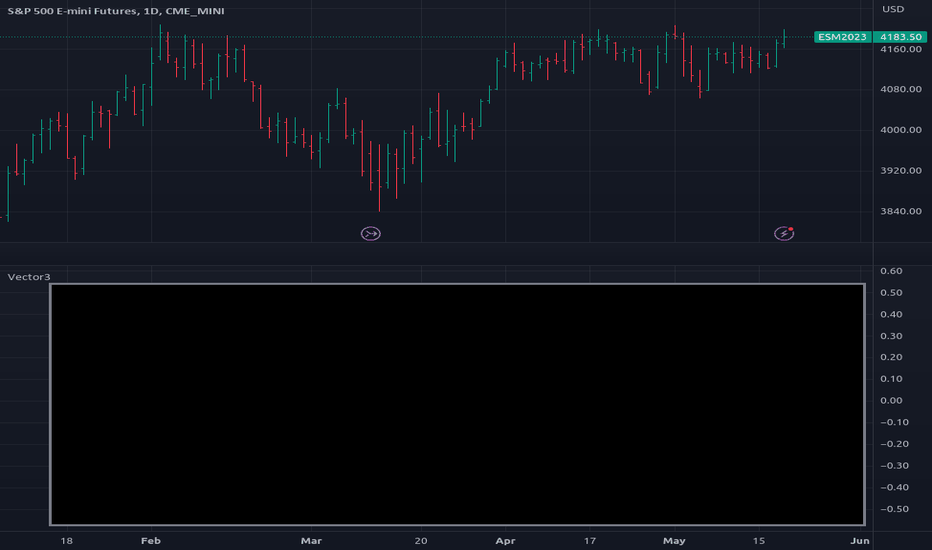Click the −0.50 indicator scale label

894,509
